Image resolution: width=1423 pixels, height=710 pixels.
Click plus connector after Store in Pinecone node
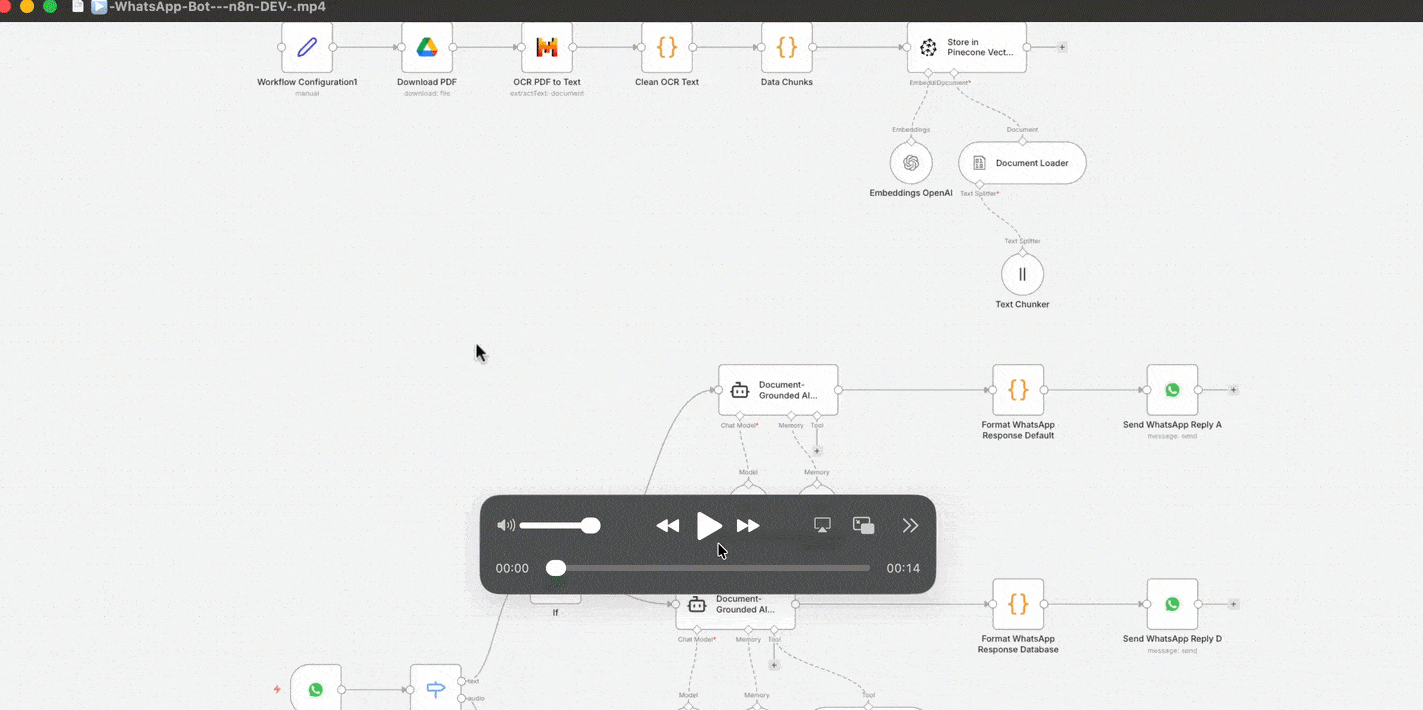(1062, 47)
